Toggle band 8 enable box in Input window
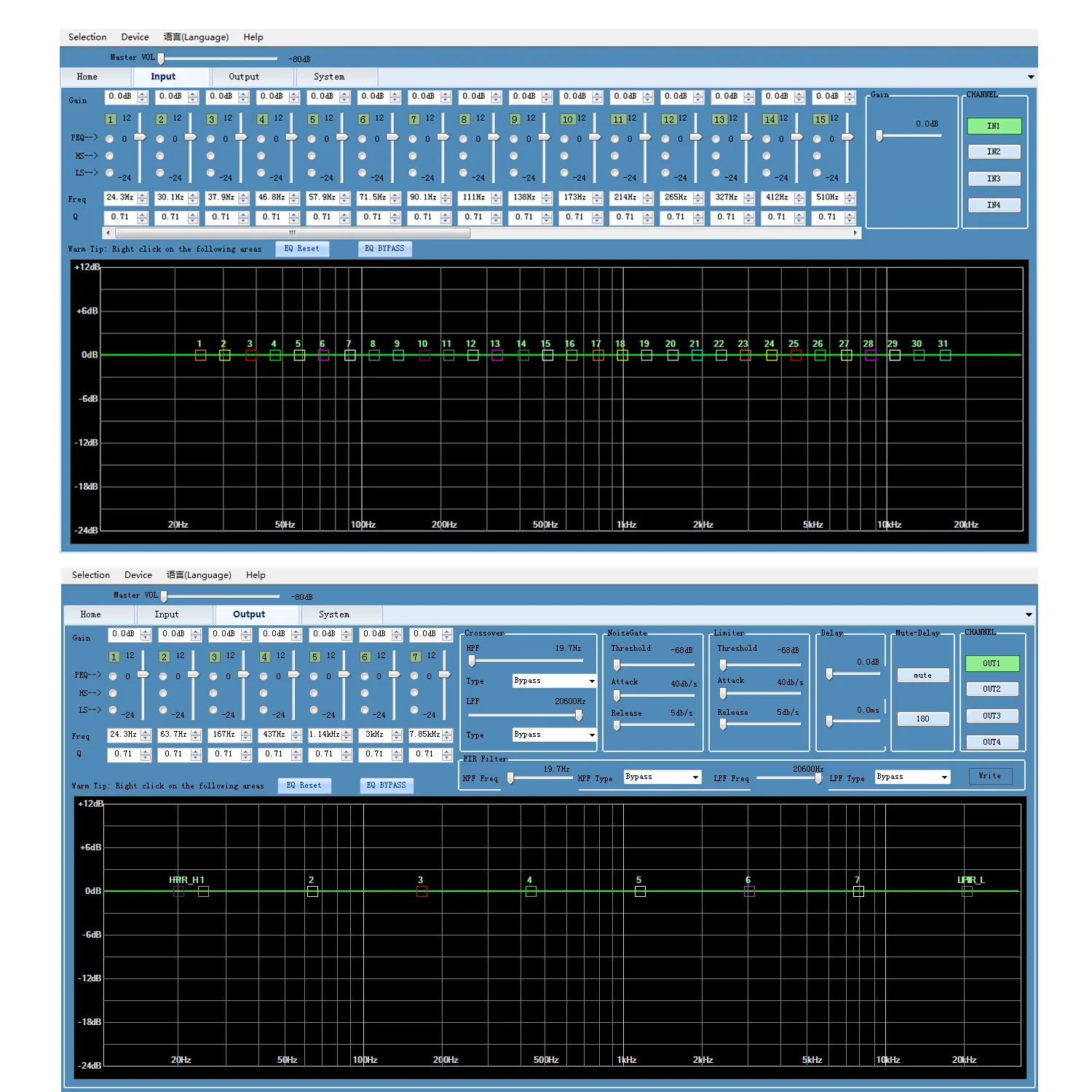 point(464,119)
